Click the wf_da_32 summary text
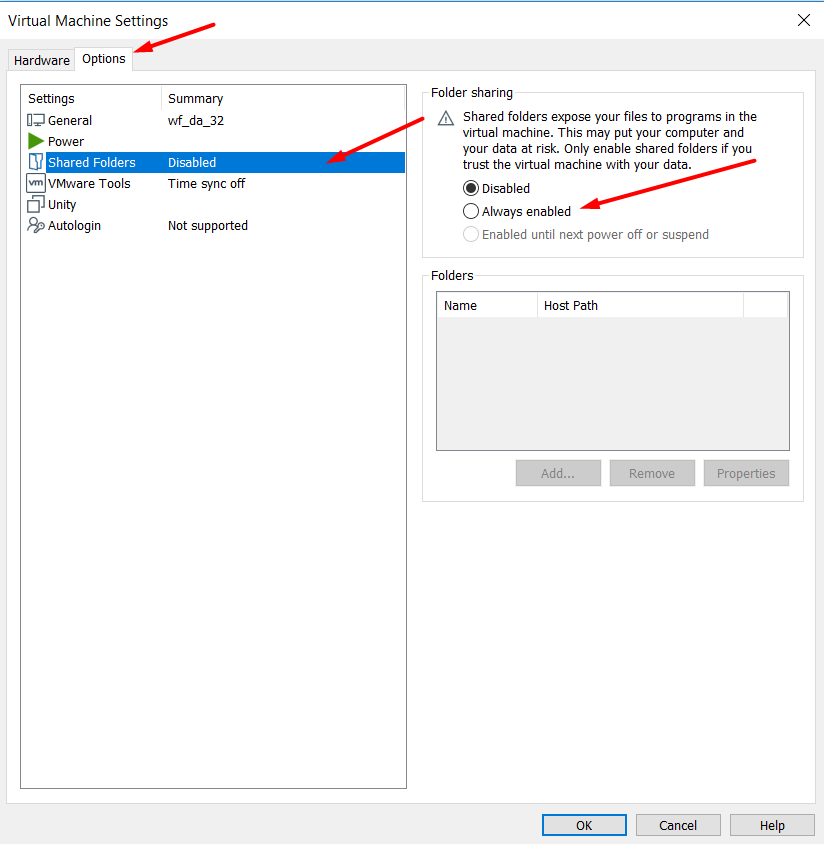This screenshot has height=844, width=824. [x=195, y=120]
